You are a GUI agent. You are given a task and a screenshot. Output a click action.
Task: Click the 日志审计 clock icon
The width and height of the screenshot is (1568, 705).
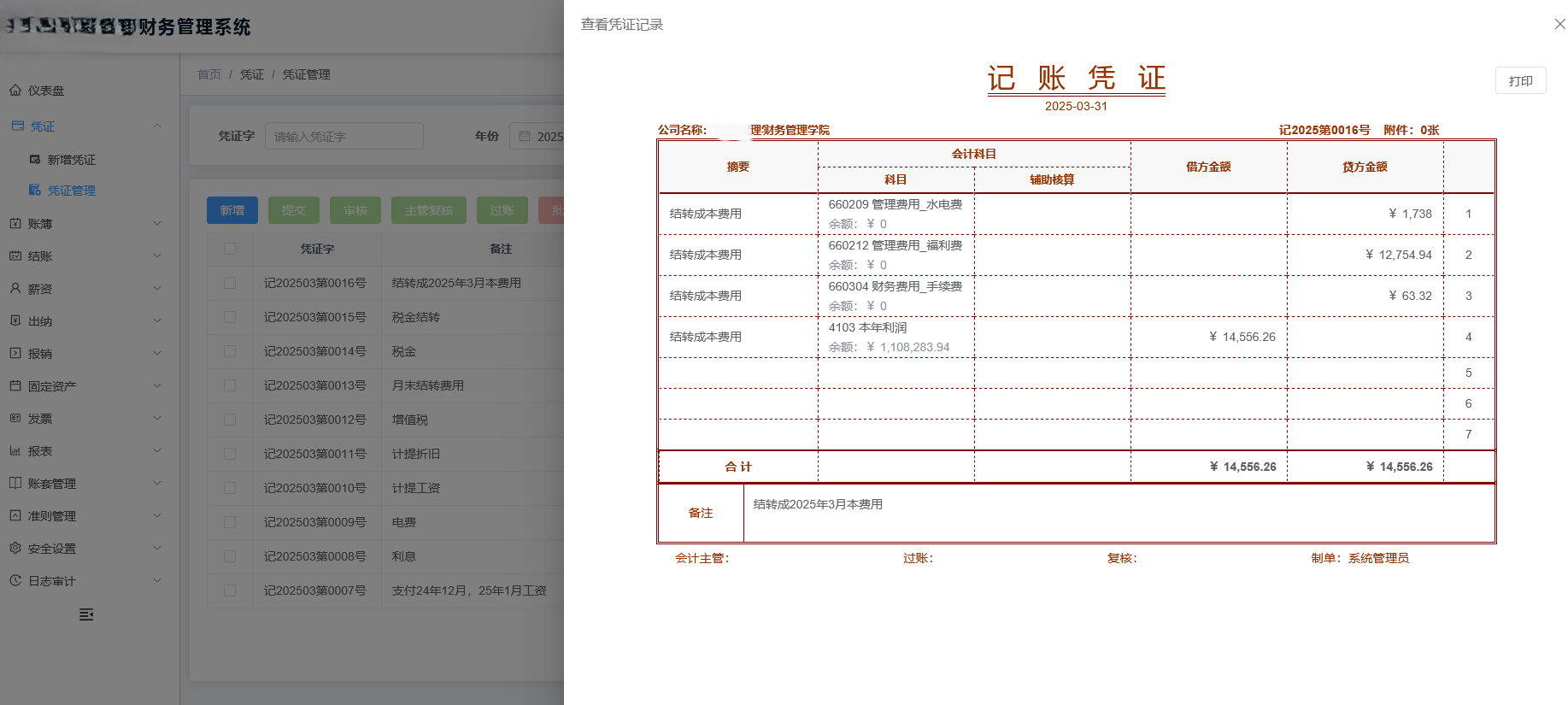click(x=15, y=580)
